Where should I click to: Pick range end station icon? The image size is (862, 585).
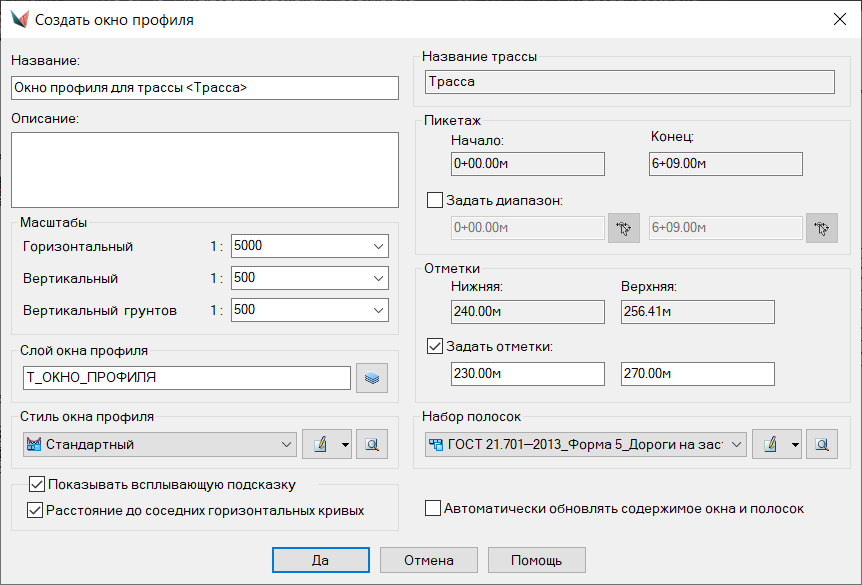(x=821, y=229)
